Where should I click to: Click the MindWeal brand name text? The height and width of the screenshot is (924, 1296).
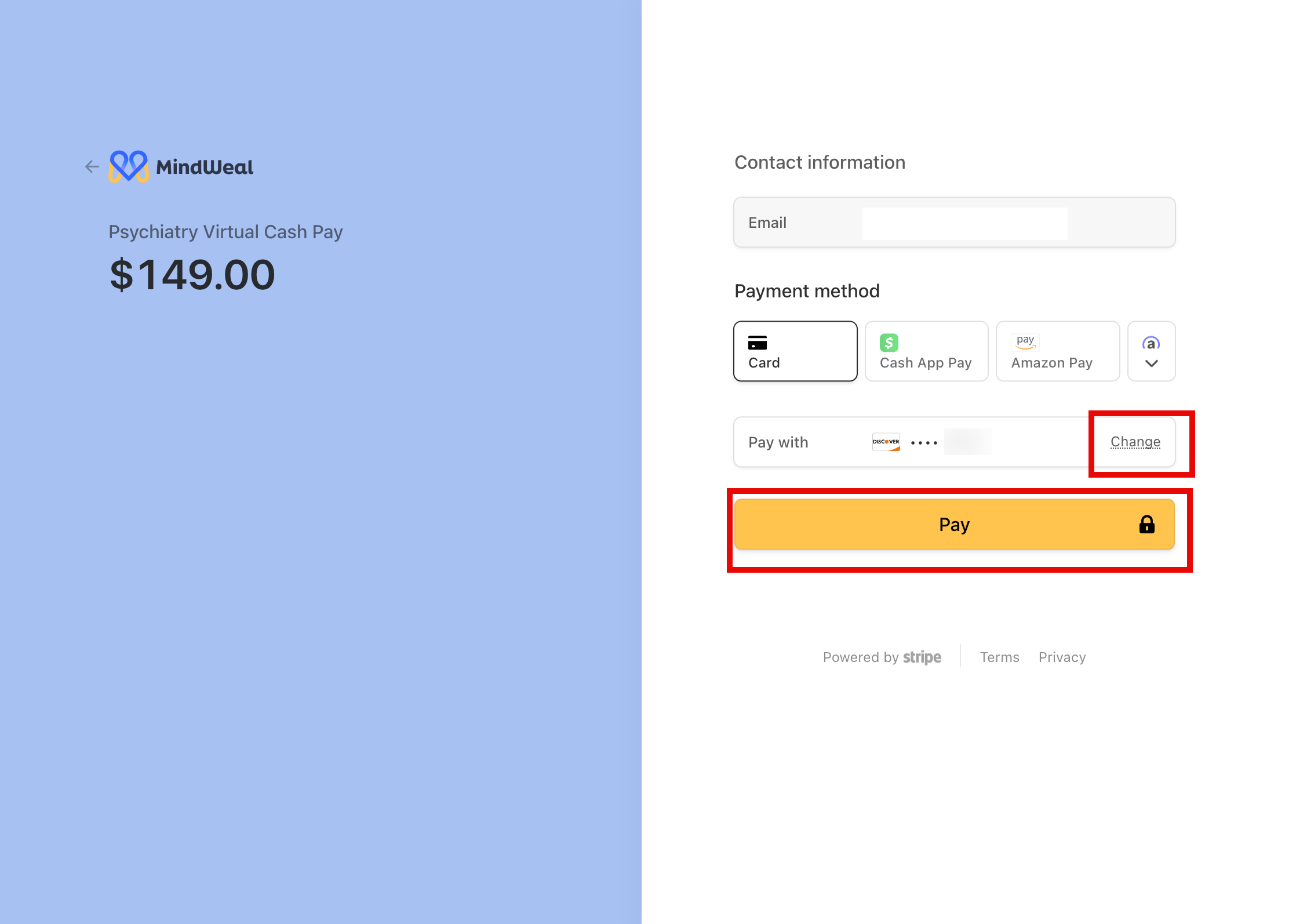(x=205, y=167)
